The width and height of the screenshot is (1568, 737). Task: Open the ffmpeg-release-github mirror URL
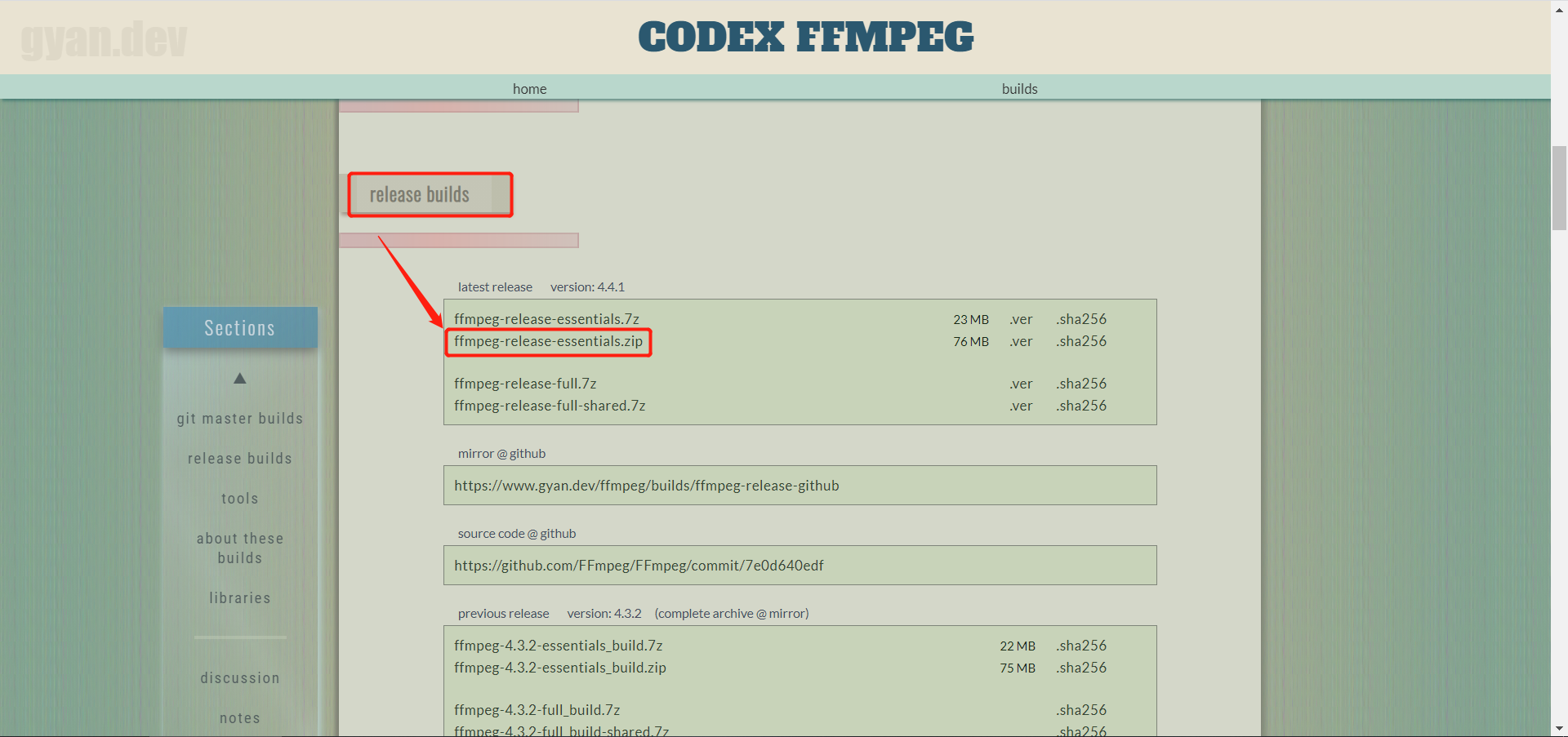pyautogui.click(x=647, y=486)
